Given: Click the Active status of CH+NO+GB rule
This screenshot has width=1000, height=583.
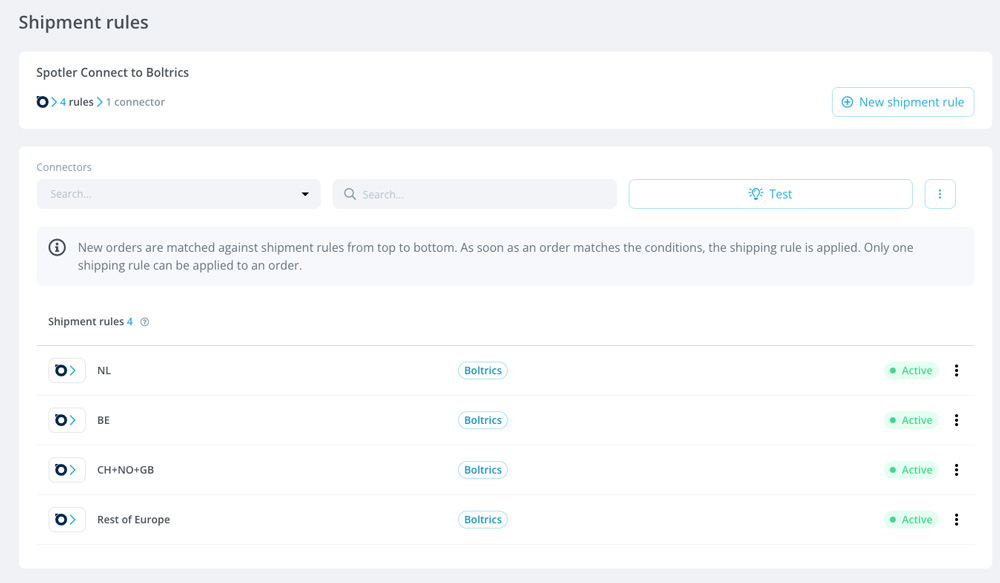Looking at the screenshot, I should coord(911,470).
